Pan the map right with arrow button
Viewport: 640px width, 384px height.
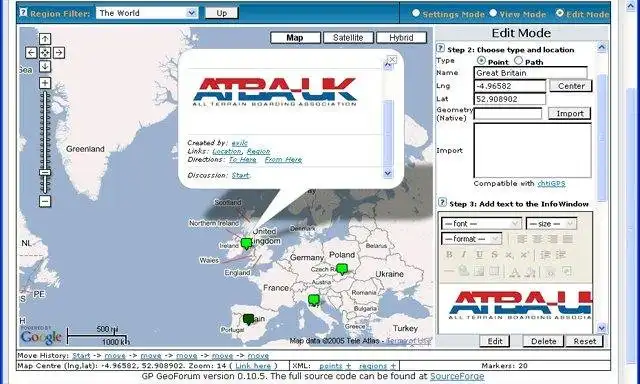pyautogui.click(x=59, y=53)
